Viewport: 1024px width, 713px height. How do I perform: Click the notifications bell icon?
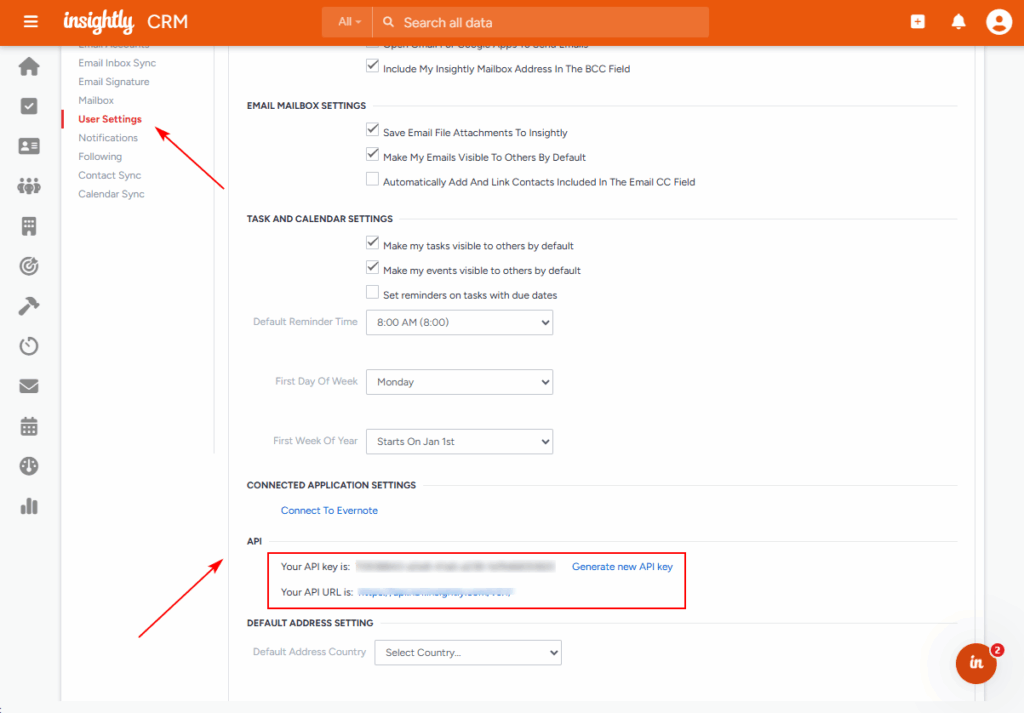958,22
